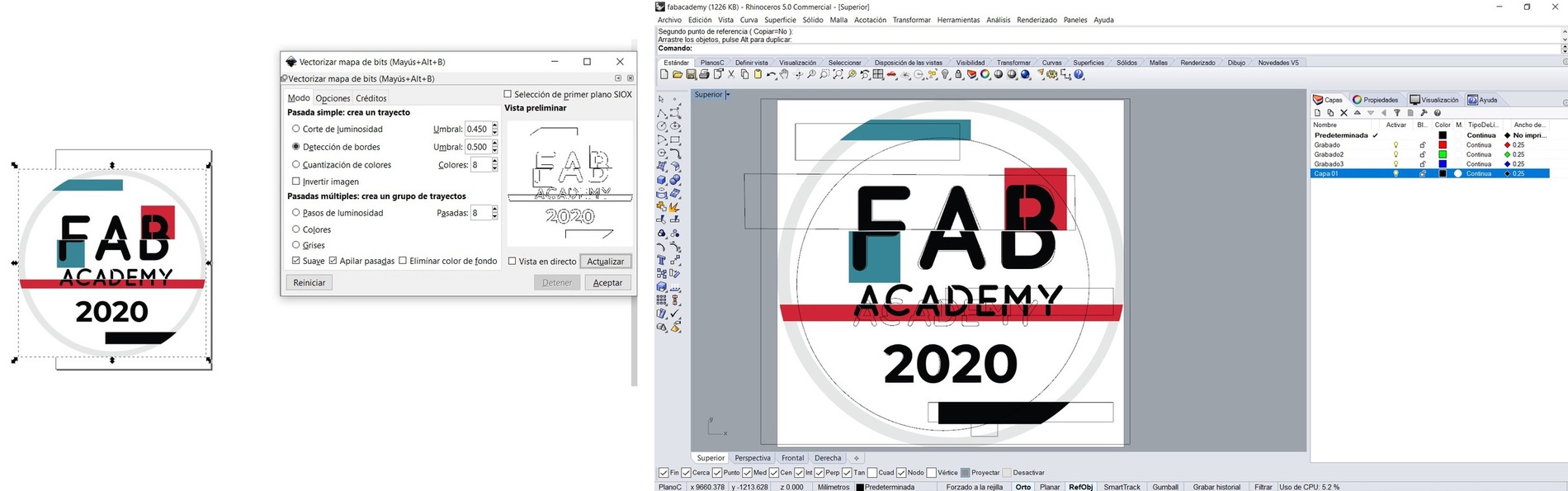The width and height of the screenshot is (1568, 491).
Task: Toggle Orto in status bar
Action: 1023,487
